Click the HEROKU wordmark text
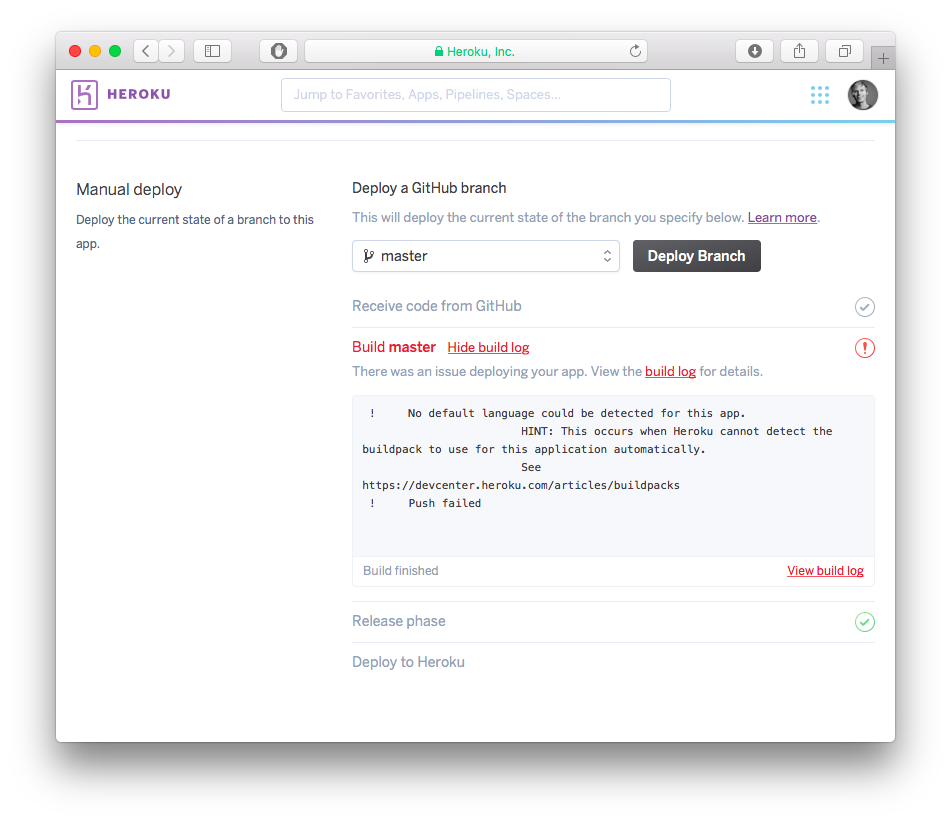Viewport: 951px width, 822px height. coord(139,94)
